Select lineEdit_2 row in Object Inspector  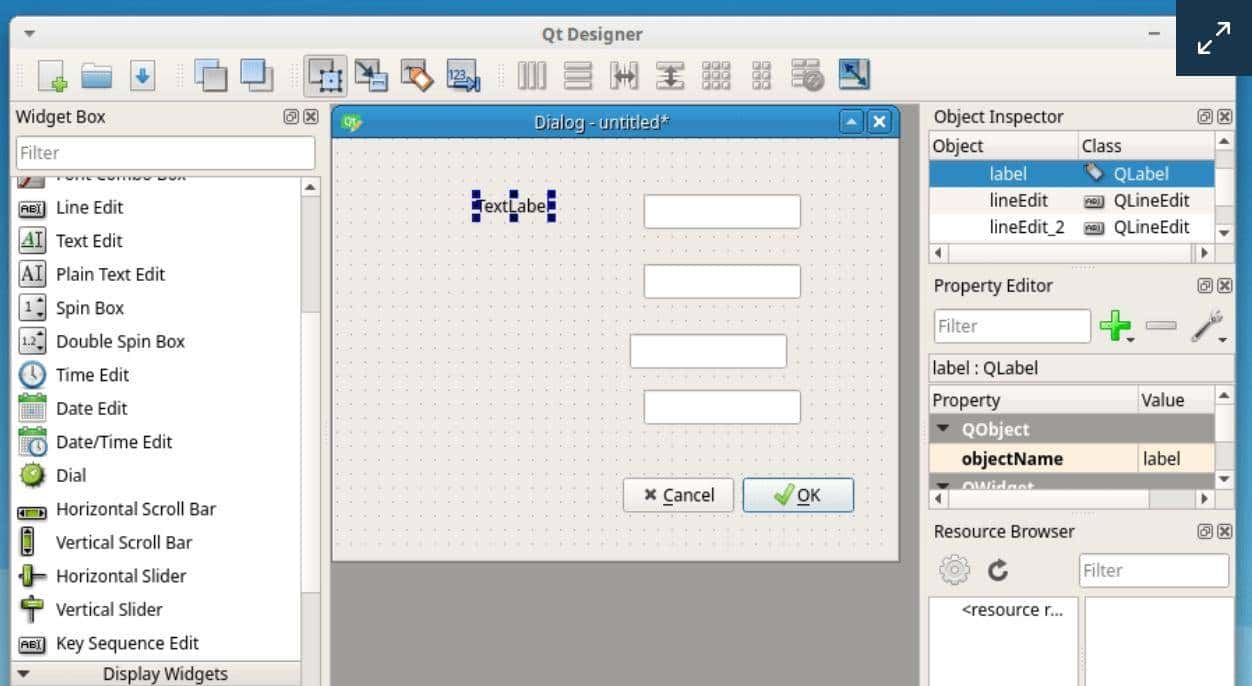(1072, 227)
